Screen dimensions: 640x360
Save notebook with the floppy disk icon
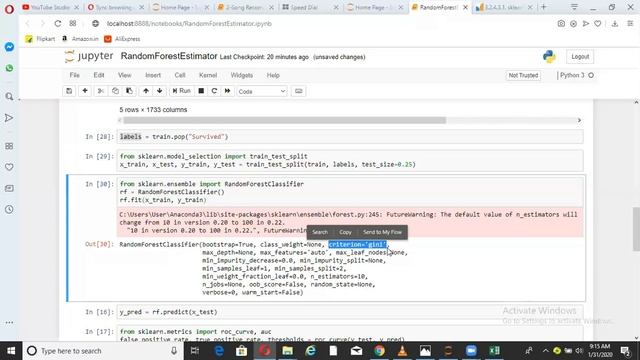(69, 91)
